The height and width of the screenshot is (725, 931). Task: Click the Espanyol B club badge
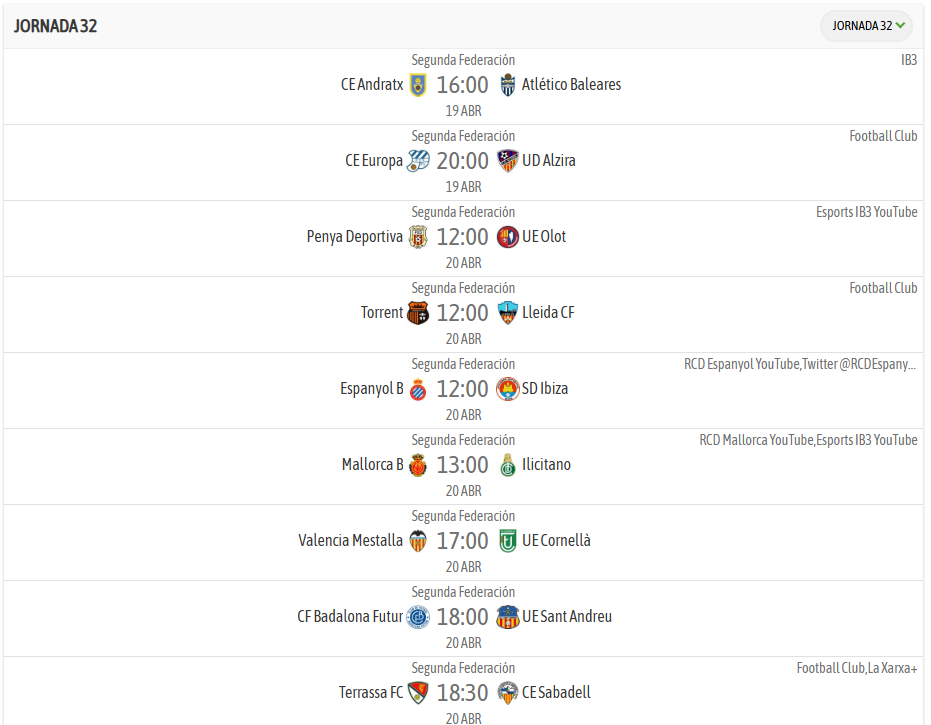(x=418, y=389)
